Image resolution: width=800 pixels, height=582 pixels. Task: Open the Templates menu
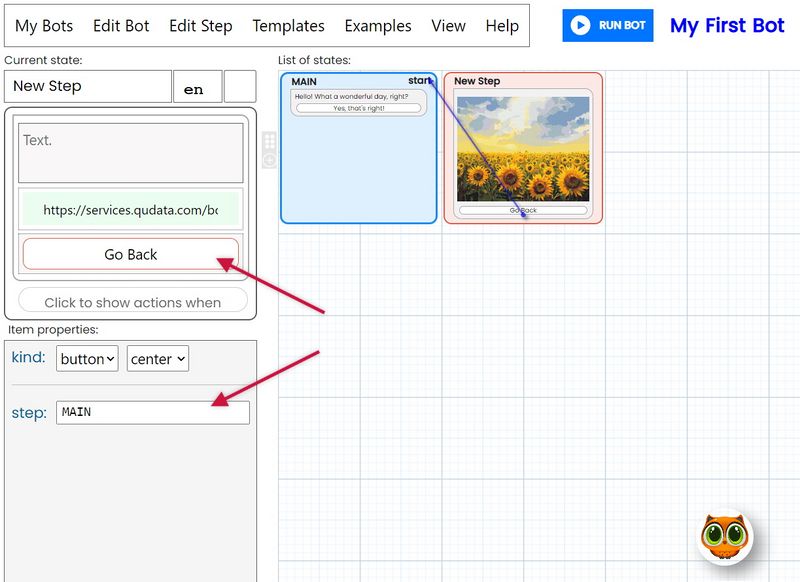288,26
